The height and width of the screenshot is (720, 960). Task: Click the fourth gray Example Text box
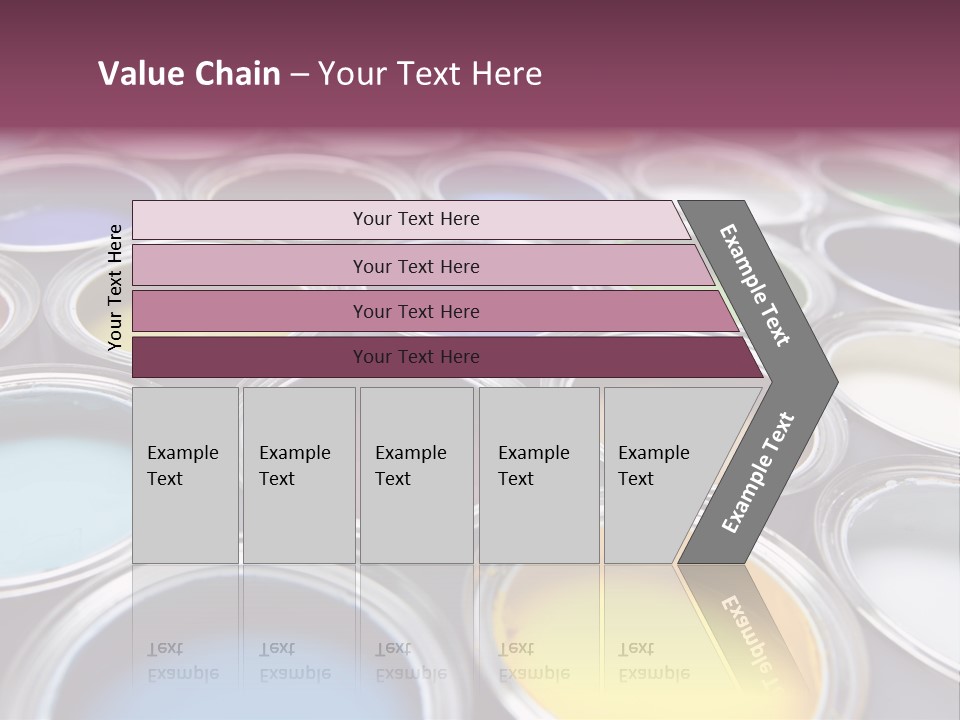[538, 475]
